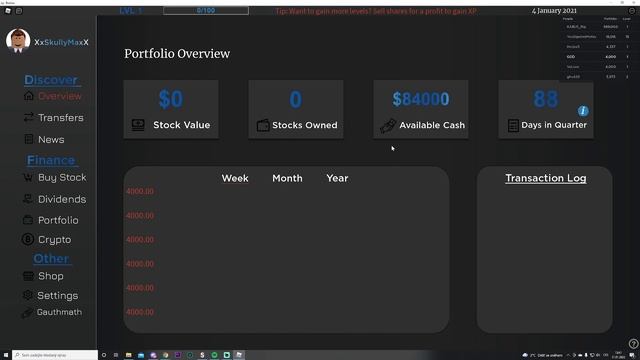Click the Discover section heading
Viewport: 640px width, 360px height.
coord(51,80)
